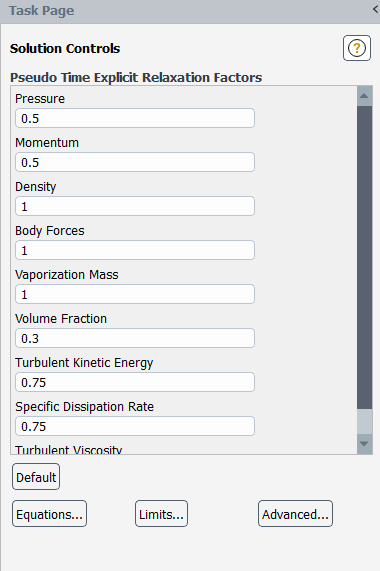Click the vertical scrollbar thumb

364,257
